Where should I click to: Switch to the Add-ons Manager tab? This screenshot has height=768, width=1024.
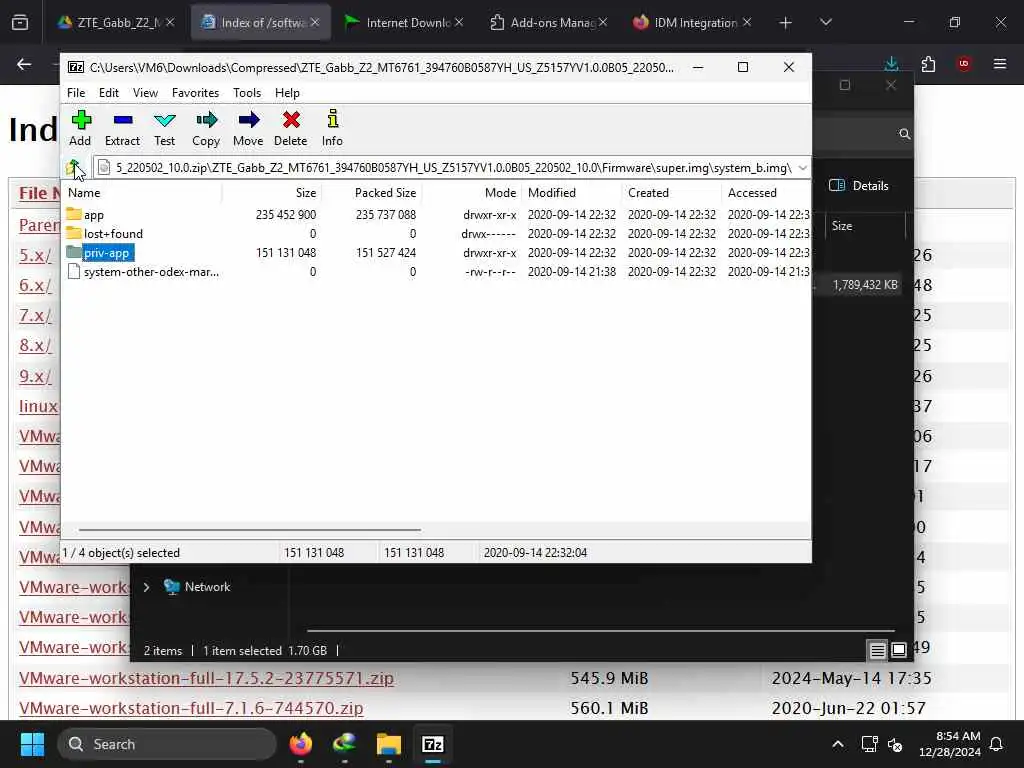pyautogui.click(x=549, y=22)
